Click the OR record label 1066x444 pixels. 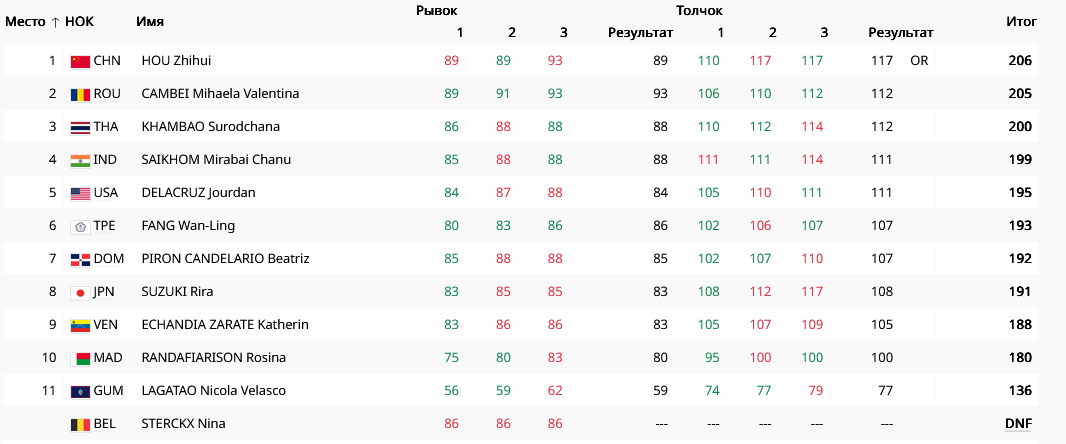point(919,61)
